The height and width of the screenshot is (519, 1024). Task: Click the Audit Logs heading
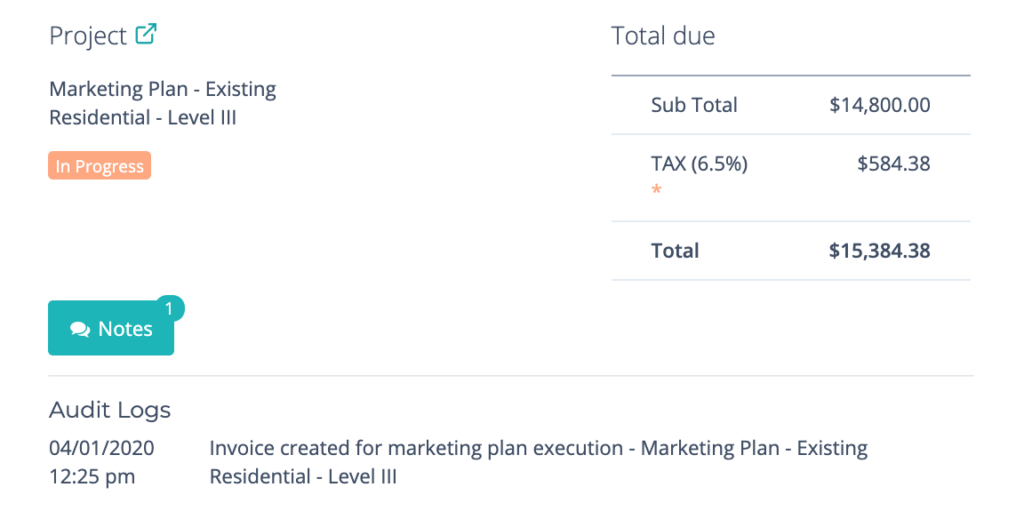coord(110,410)
